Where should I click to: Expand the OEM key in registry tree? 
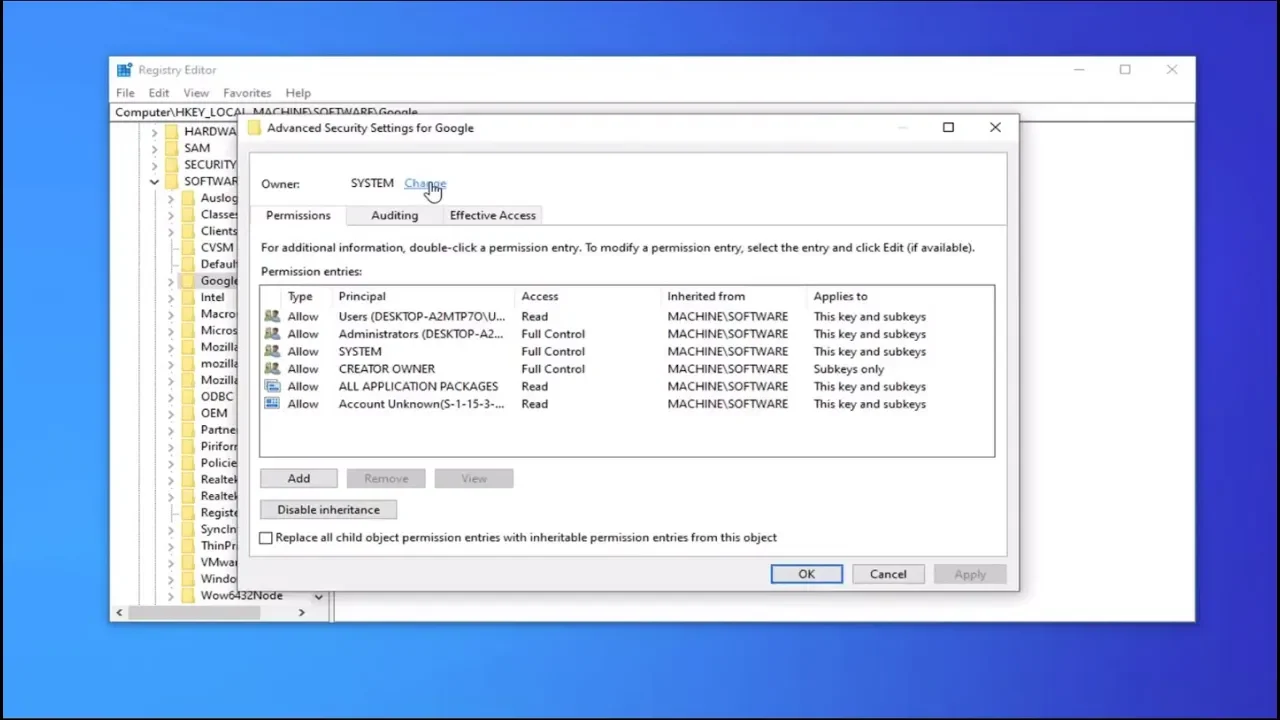point(170,413)
